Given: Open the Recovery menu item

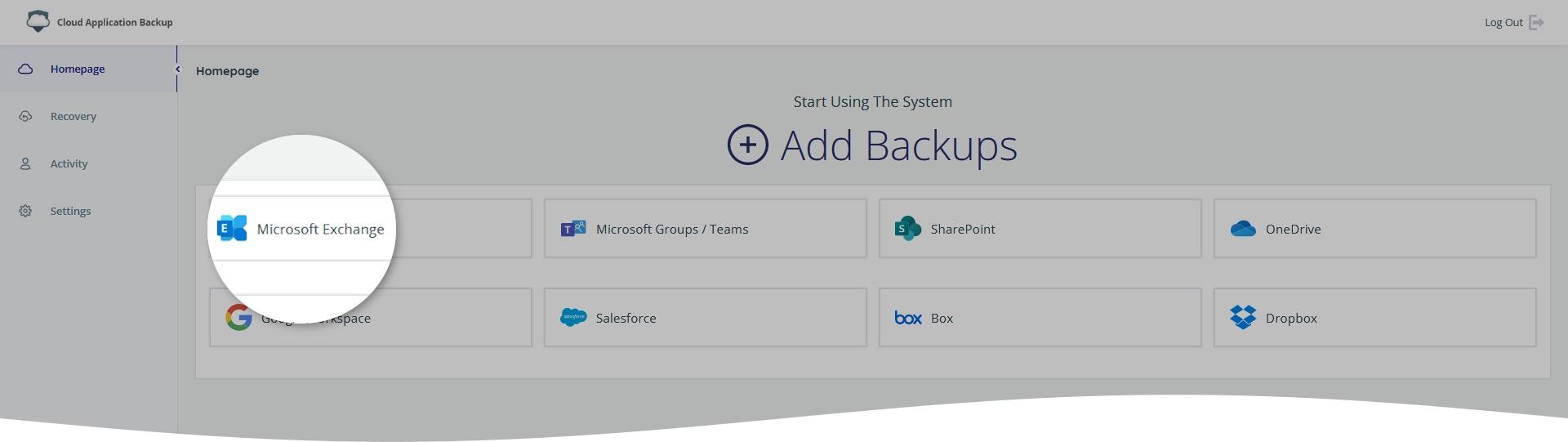Looking at the screenshot, I should pyautogui.click(x=88, y=116).
